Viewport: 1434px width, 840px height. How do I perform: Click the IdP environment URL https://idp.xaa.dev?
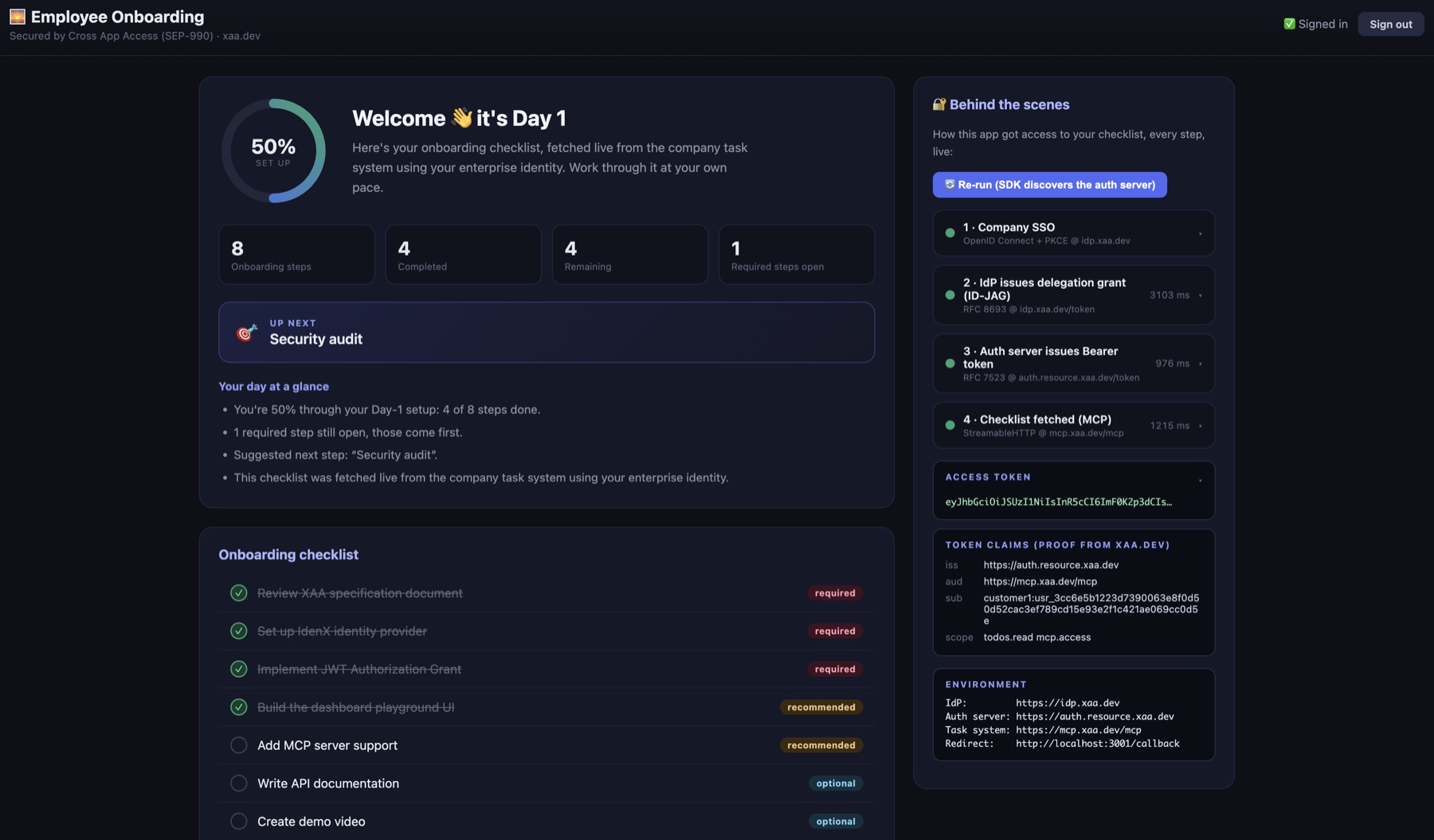click(x=1068, y=703)
